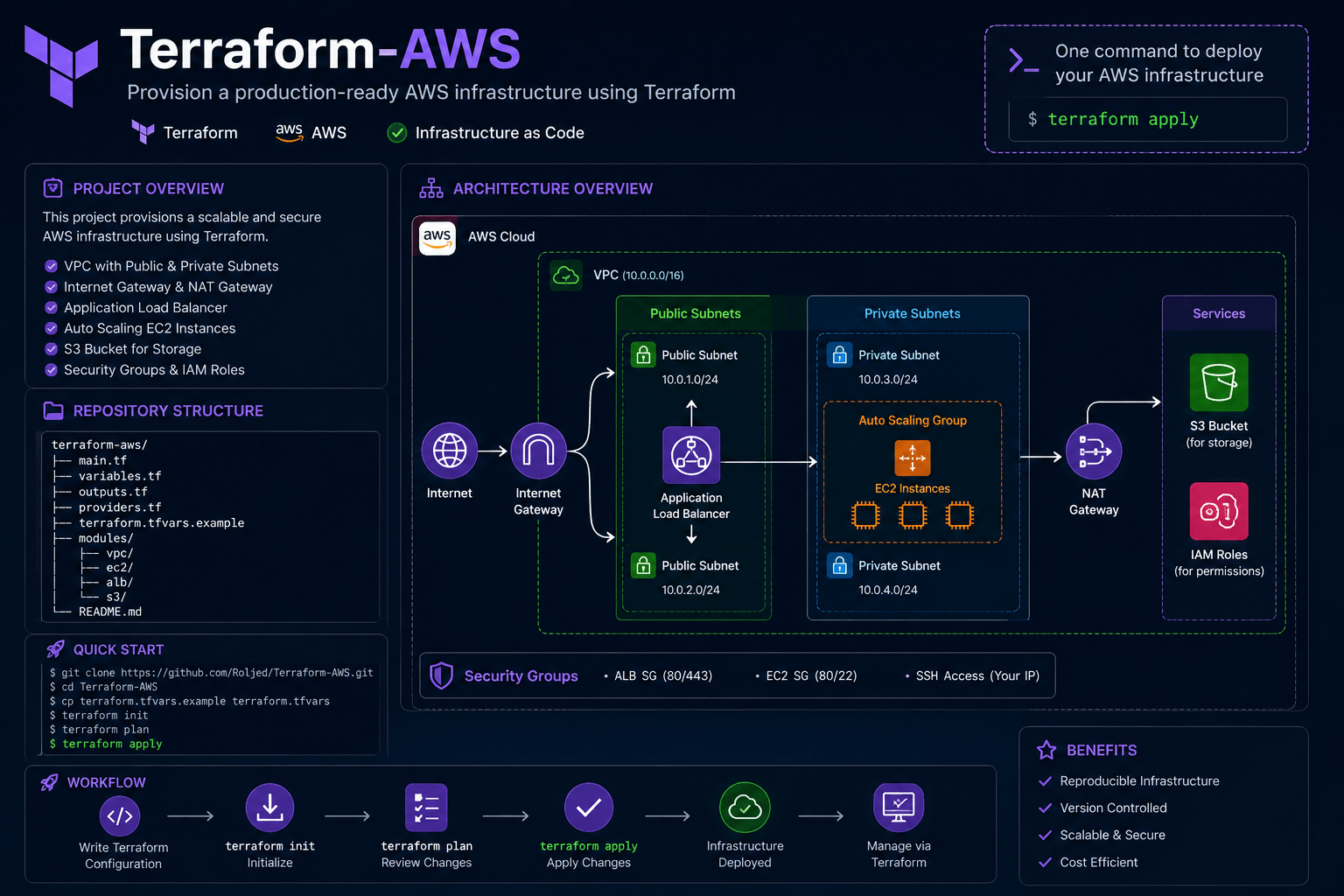
Task: Click checkmark beside Auto Scaling EC2 Instances
Action: coord(51,328)
